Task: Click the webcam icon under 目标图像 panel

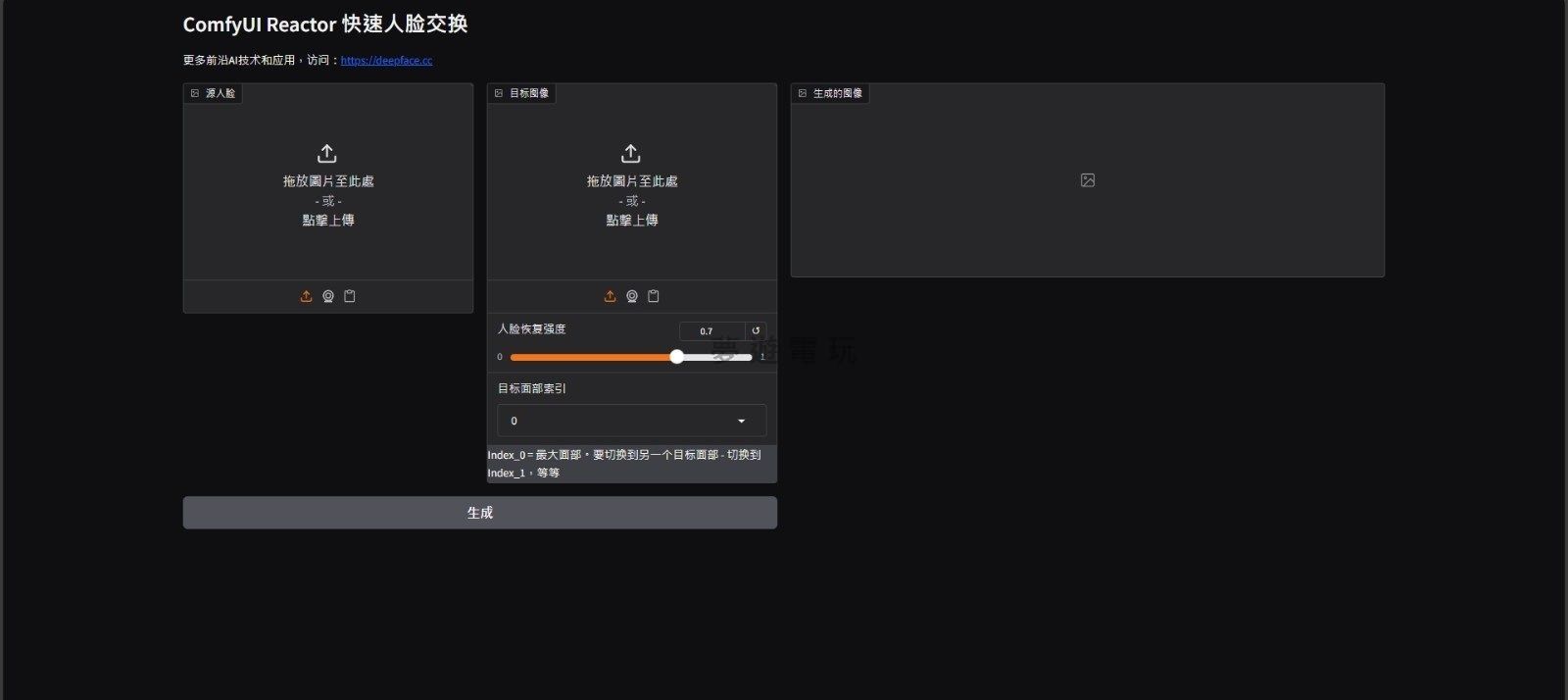Action: pyautogui.click(x=632, y=296)
